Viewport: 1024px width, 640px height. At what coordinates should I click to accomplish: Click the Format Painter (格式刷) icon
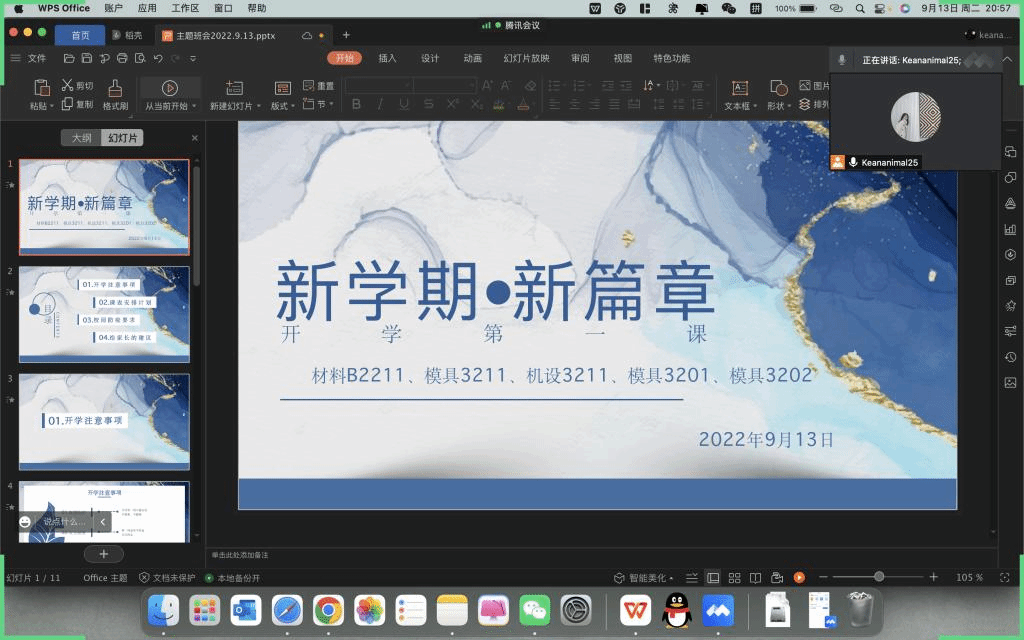[x=115, y=88]
